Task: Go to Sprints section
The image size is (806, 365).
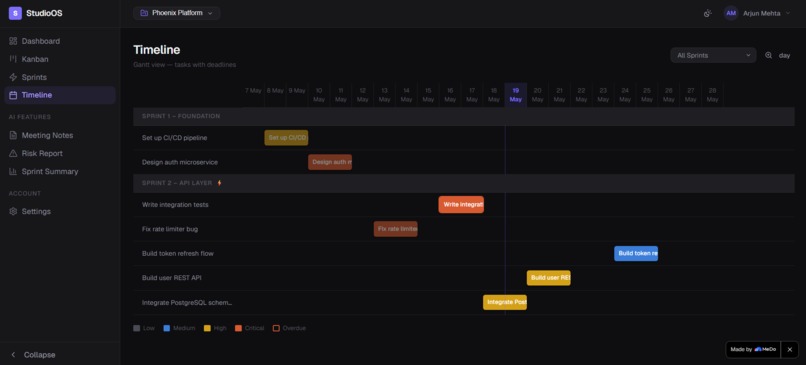Action: [x=60, y=77]
